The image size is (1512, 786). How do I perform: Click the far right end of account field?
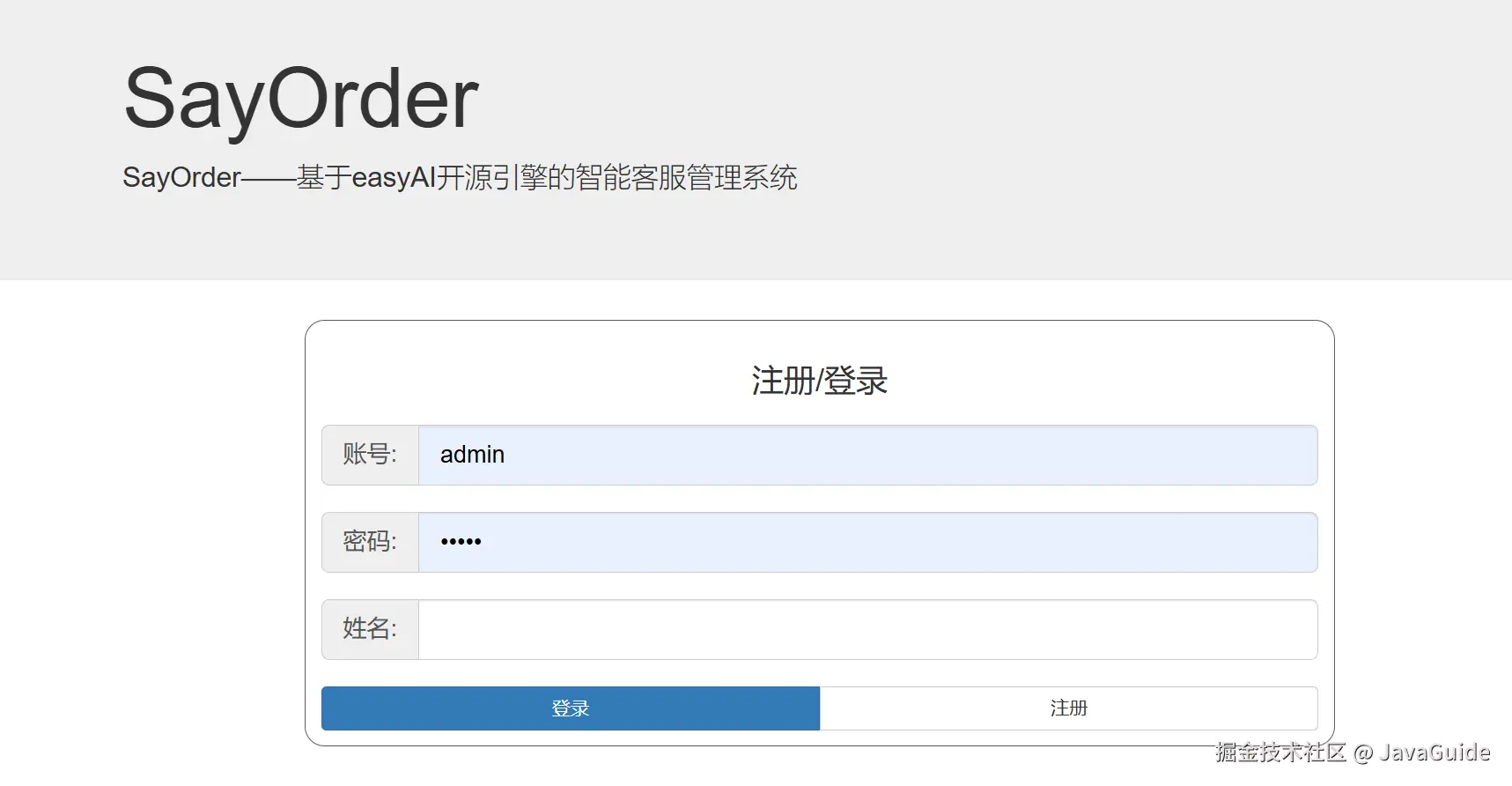click(x=1299, y=455)
